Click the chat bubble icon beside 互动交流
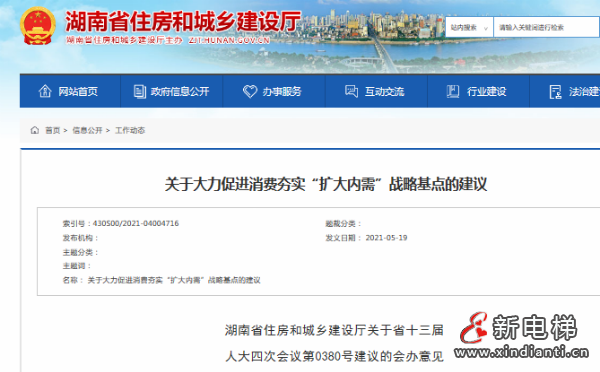600x372 pixels. 351,91
